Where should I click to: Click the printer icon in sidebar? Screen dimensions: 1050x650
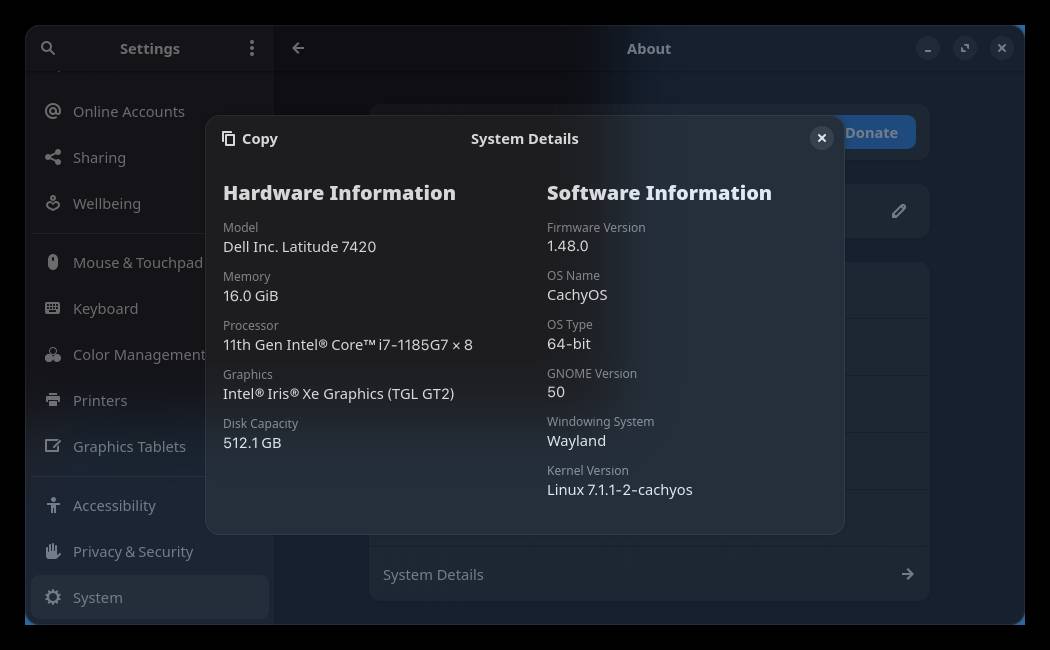tap(53, 400)
